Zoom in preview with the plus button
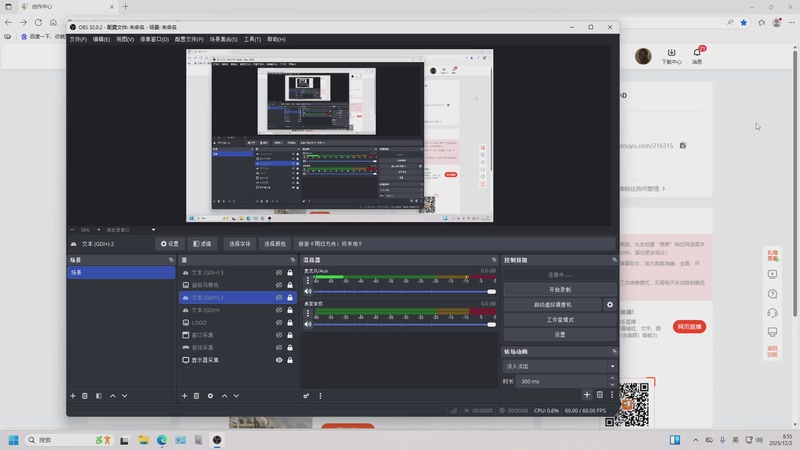The width and height of the screenshot is (800, 450). coord(98,230)
